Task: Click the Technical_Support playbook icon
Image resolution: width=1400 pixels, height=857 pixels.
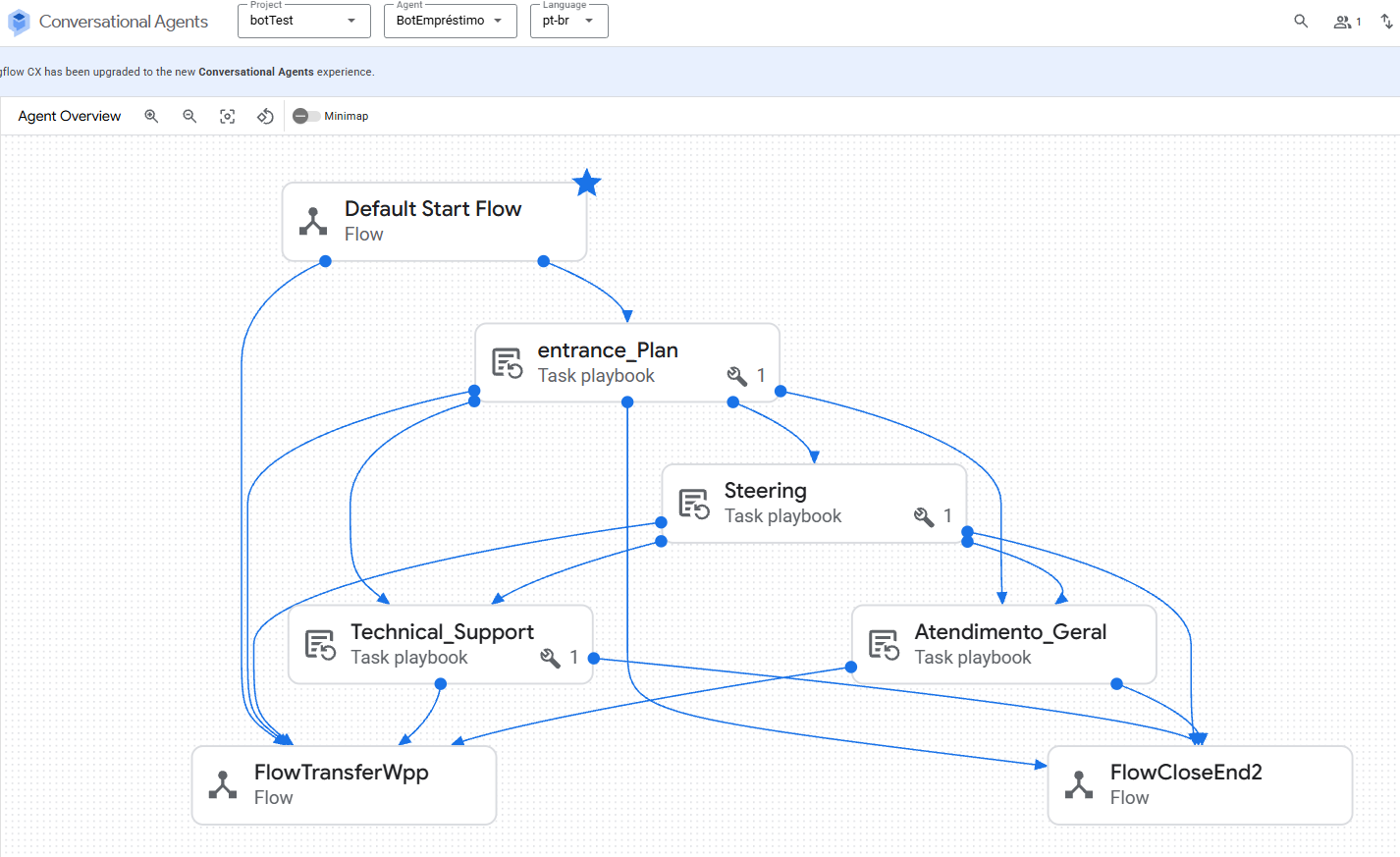Action: tap(320, 645)
